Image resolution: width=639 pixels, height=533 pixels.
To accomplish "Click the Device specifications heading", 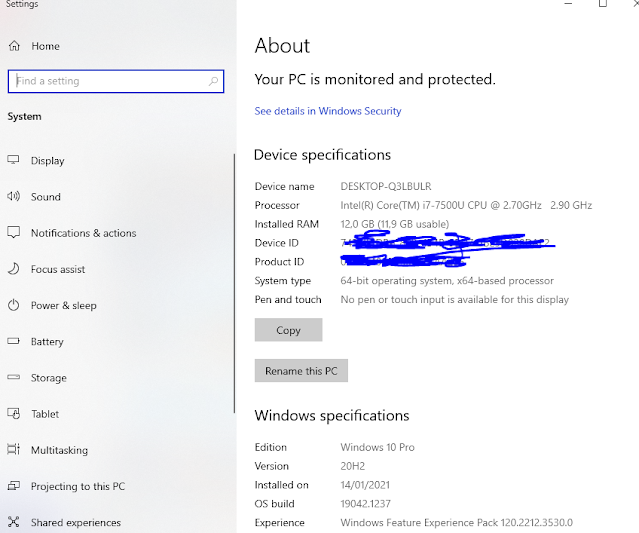I will (322, 155).
